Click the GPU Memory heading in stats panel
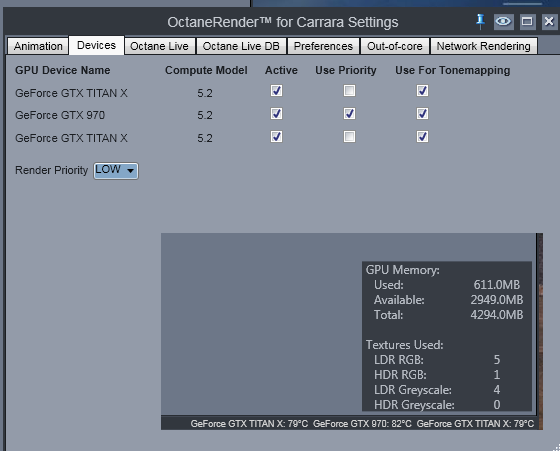 coord(402,270)
